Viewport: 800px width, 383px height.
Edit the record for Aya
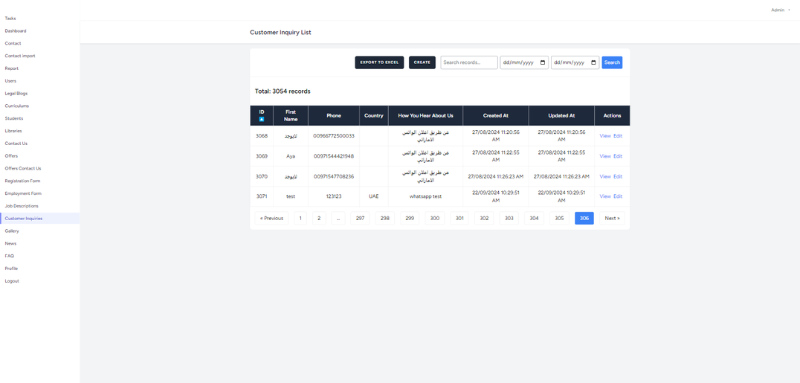click(x=618, y=156)
